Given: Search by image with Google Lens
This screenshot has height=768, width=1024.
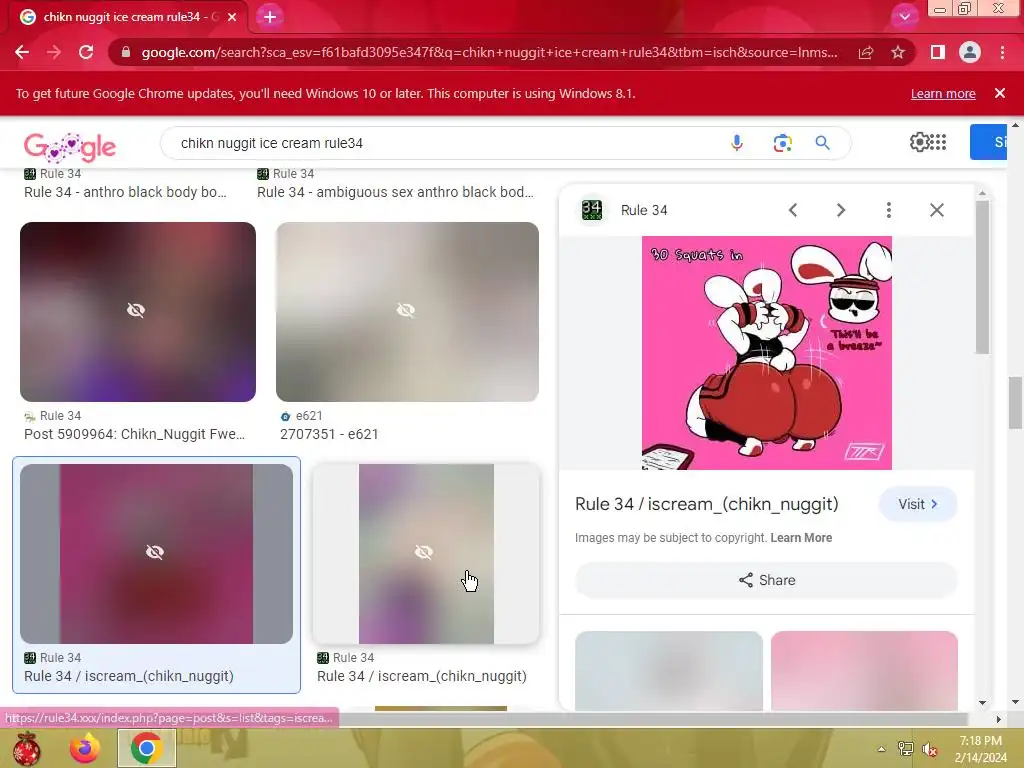Looking at the screenshot, I should click(x=782, y=142).
